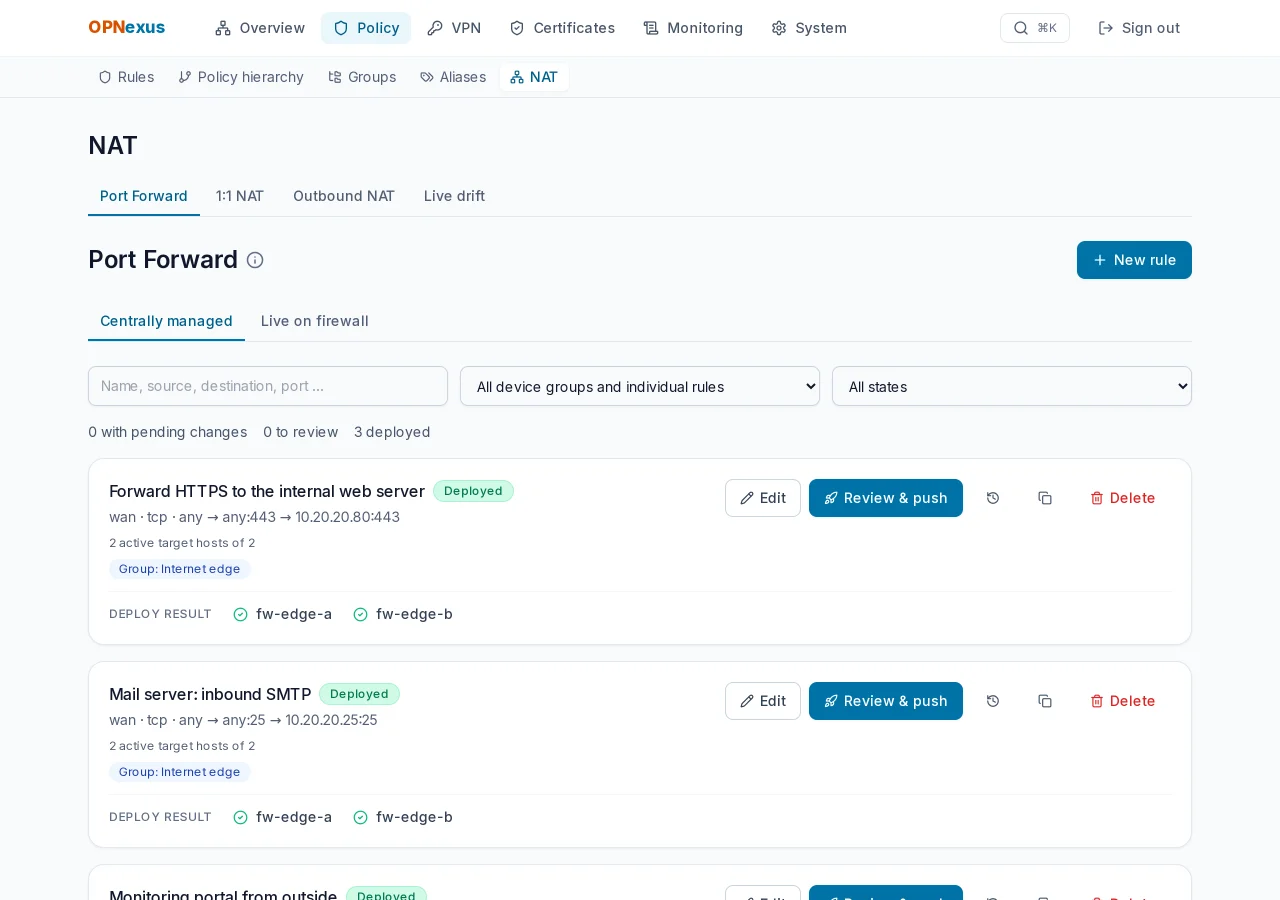The image size is (1280, 900).
Task: Sign out of OPNexus
Action: (1139, 28)
